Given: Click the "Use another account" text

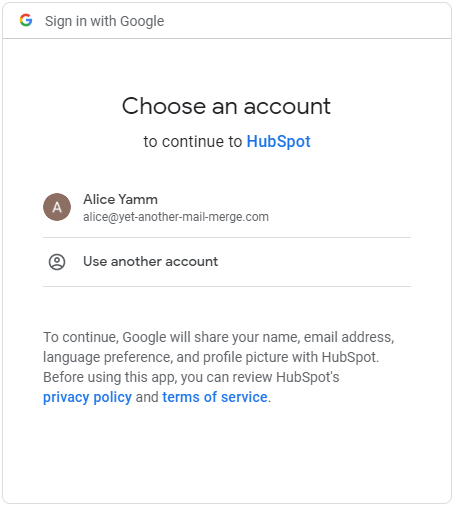Looking at the screenshot, I should click(x=150, y=261).
